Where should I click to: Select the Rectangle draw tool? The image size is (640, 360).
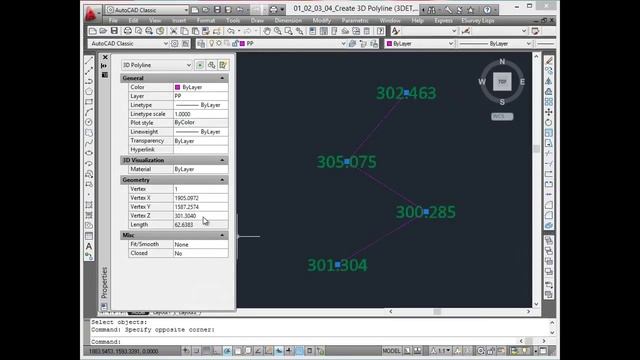click(89, 102)
